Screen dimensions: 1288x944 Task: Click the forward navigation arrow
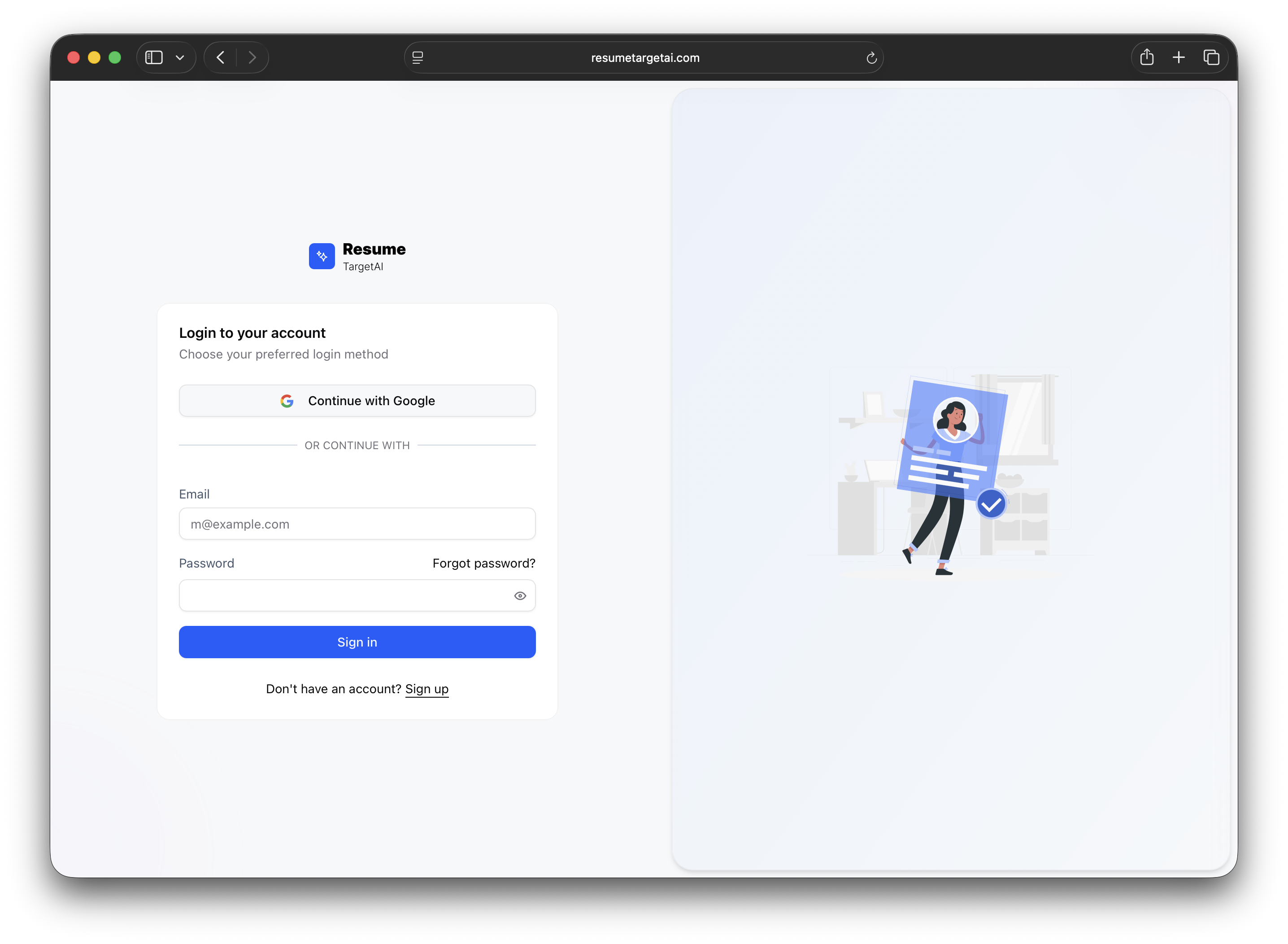click(x=252, y=57)
